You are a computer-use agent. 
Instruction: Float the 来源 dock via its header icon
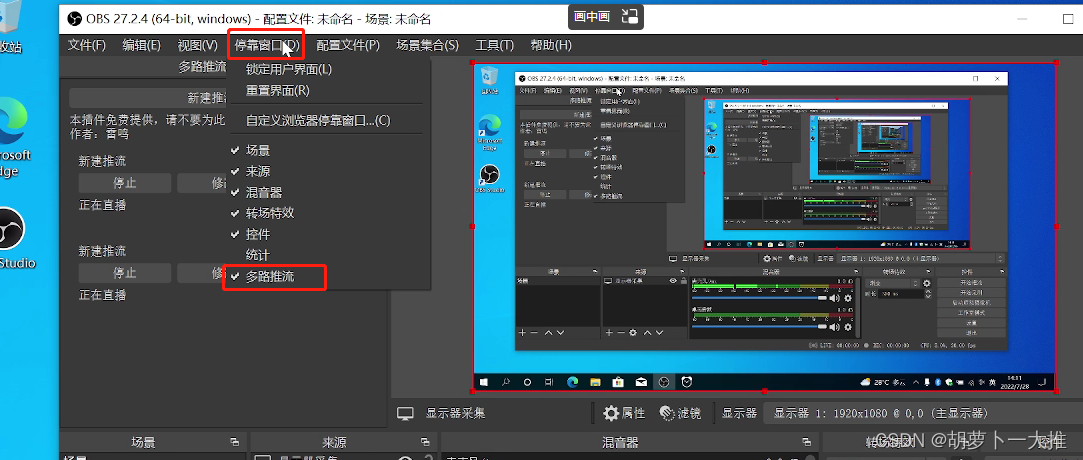425,442
